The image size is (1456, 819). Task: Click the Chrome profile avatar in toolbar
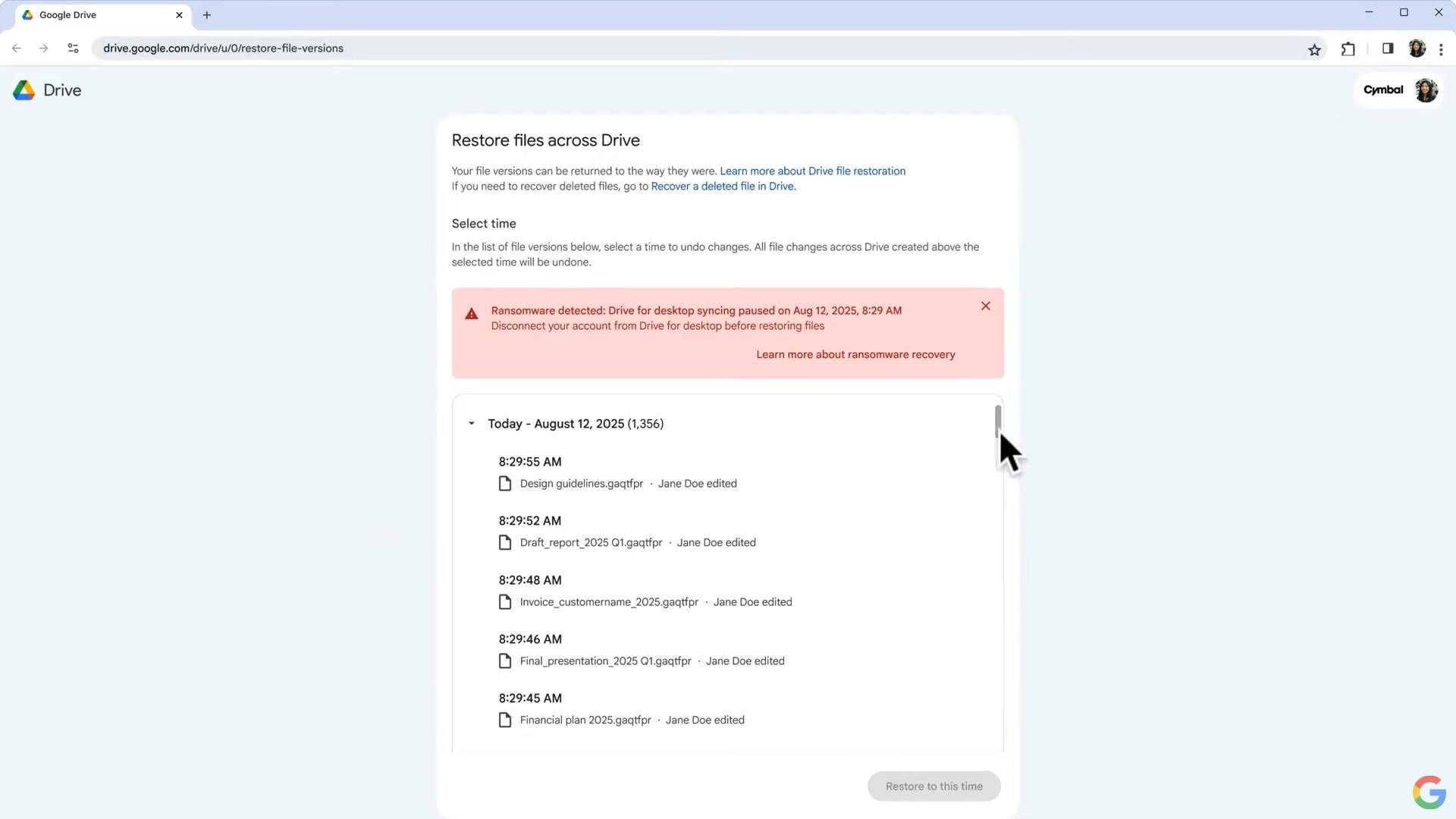click(x=1416, y=49)
